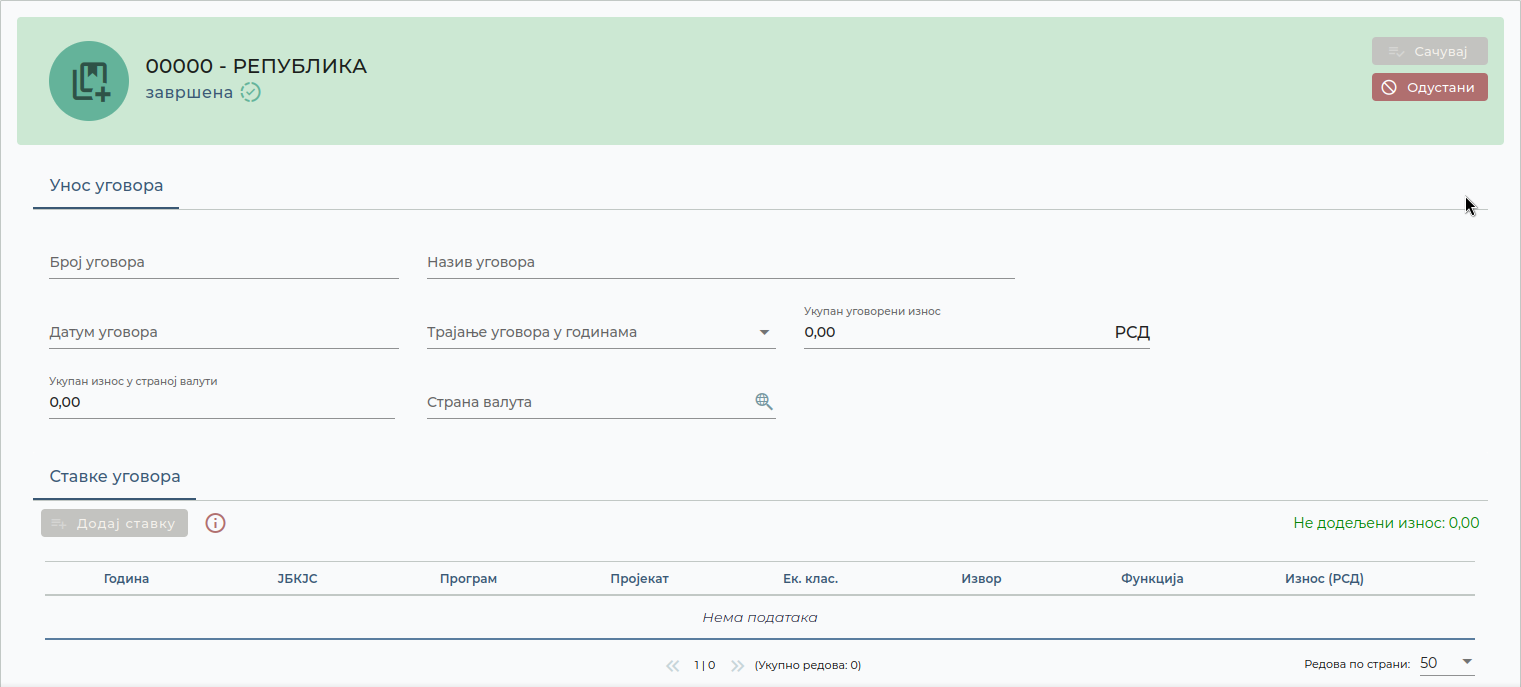Click the 'Сачувај' save button
Screen dimensions: 1521x687
point(1430,51)
